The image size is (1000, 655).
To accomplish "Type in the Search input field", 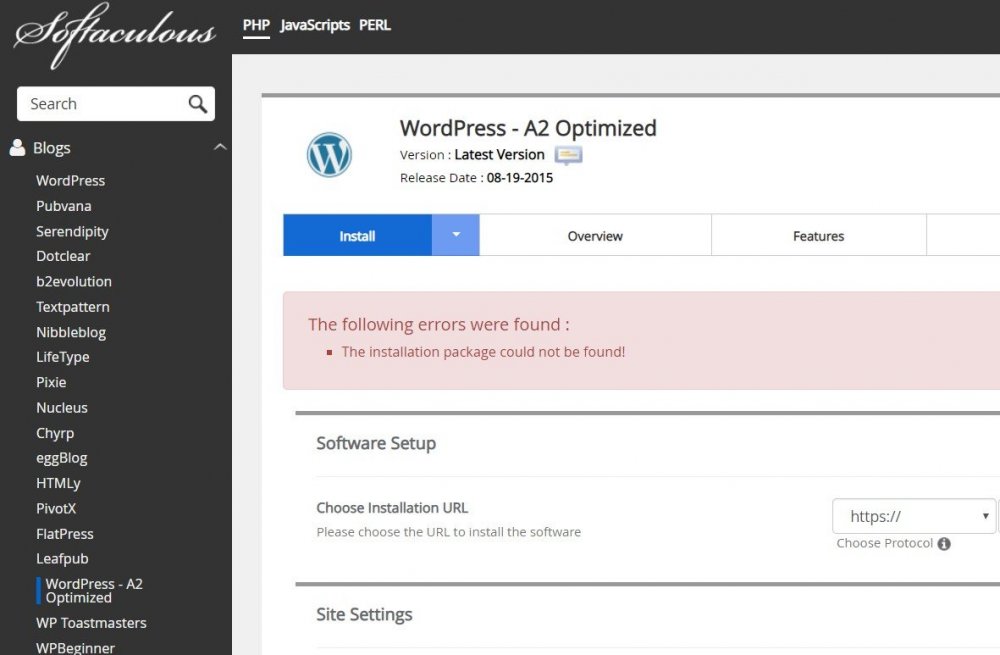I will point(100,104).
